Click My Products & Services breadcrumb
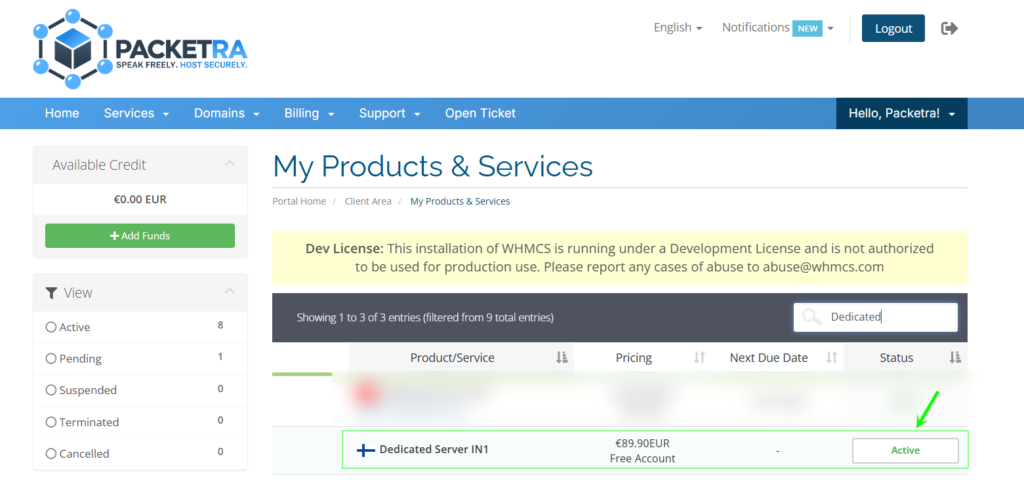This screenshot has height=480, width=1024. [x=460, y=201]
